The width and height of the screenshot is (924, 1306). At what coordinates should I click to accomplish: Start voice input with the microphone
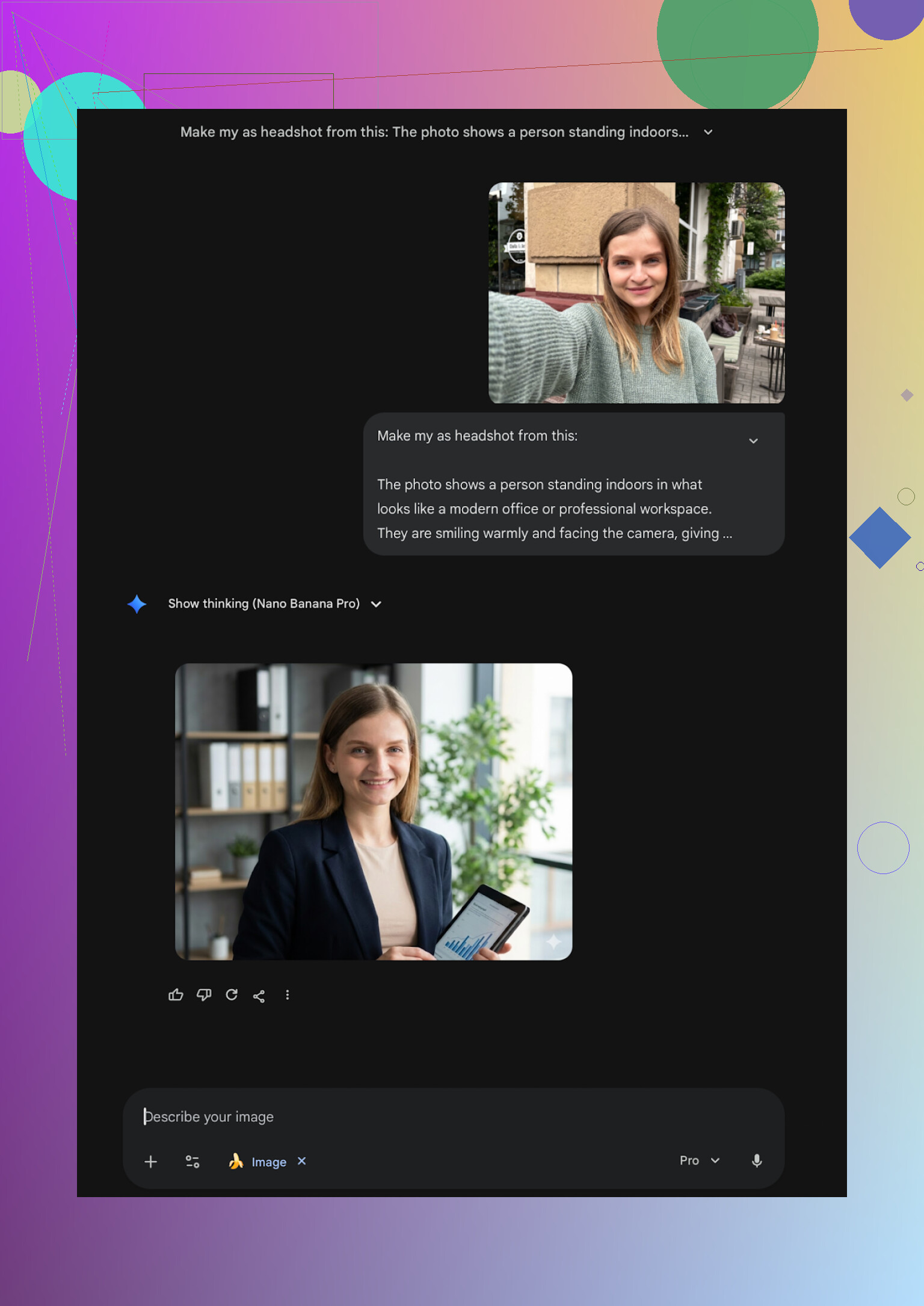click(757, 1161)
